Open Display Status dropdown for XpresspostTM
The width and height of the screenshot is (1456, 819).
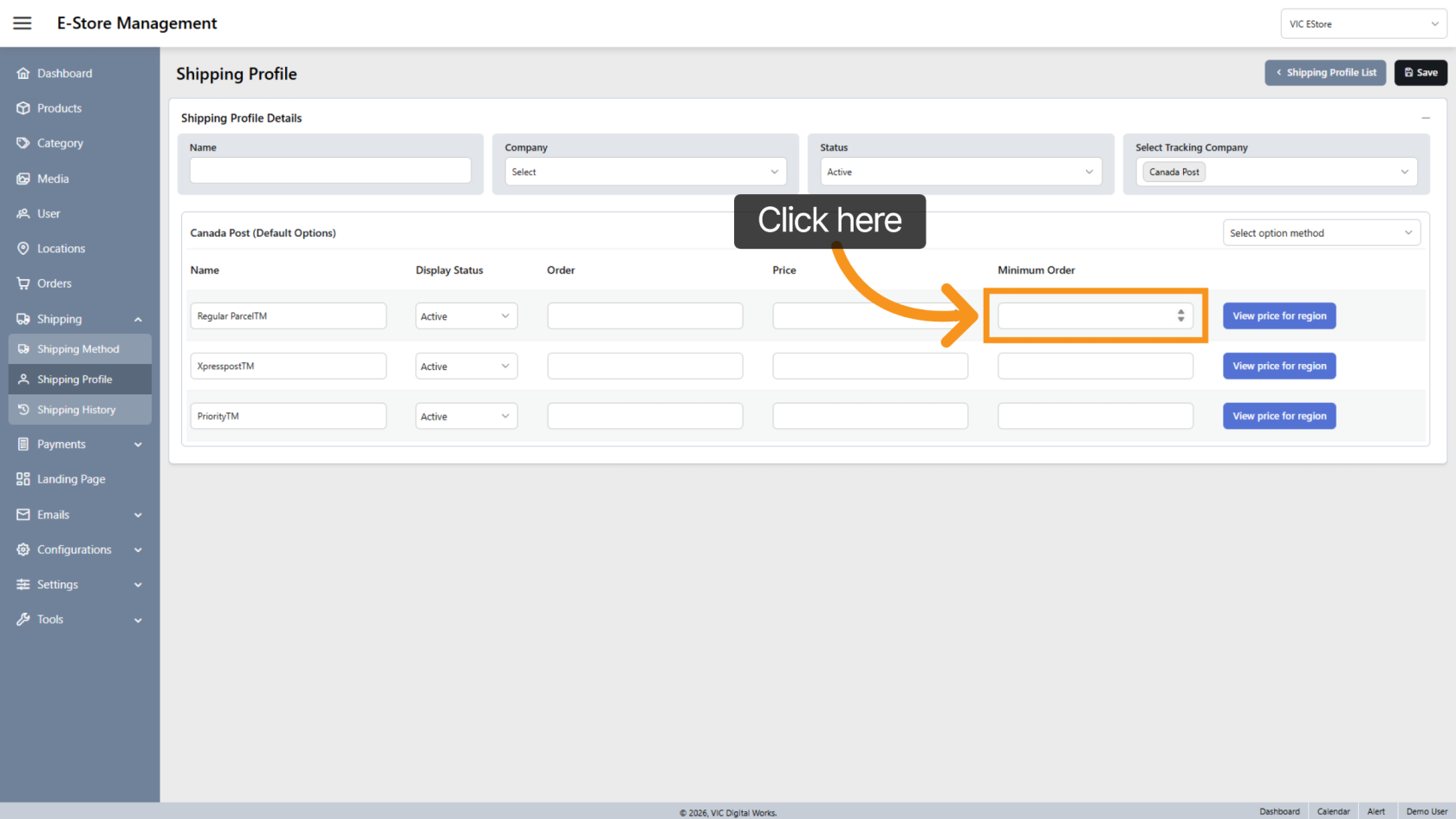coord(466,367)
